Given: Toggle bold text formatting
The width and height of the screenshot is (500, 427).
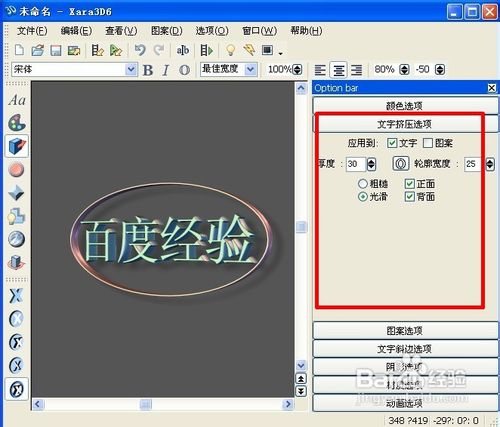Looking at the screenshot, I should pyautogui.click(x=148, y=70).
